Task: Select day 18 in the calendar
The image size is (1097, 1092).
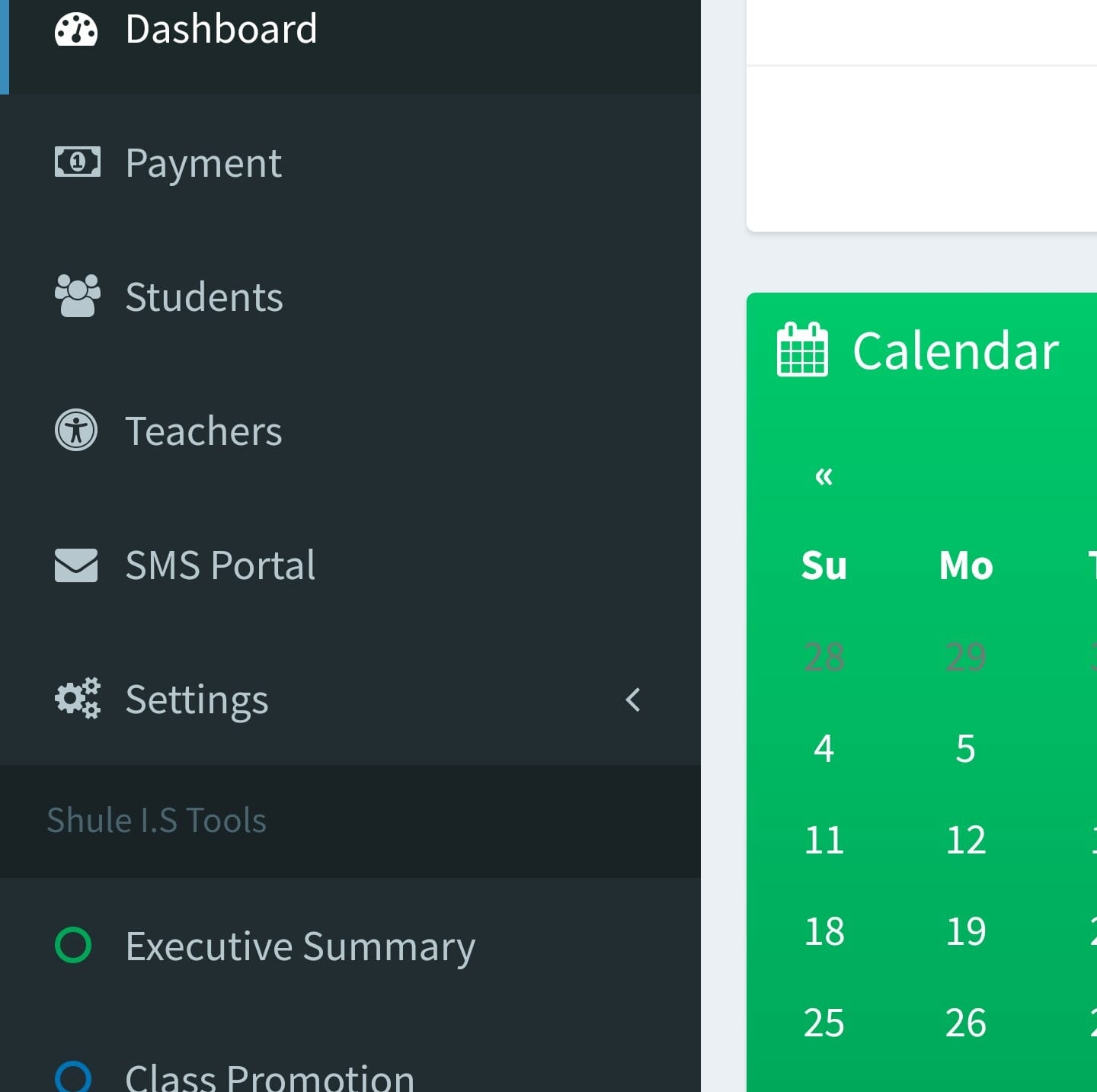Action: (x=824, y=931)
